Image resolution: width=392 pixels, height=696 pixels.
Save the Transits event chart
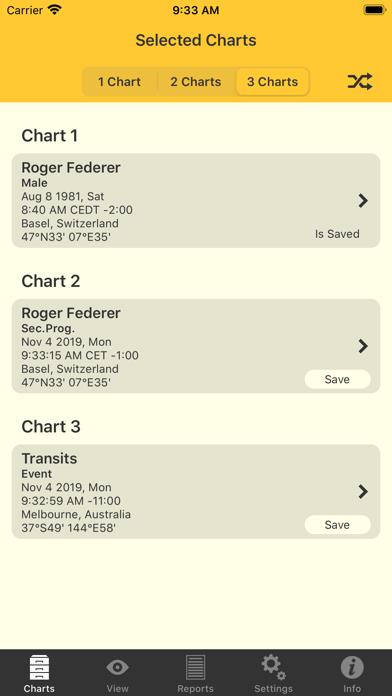(337, 525)
